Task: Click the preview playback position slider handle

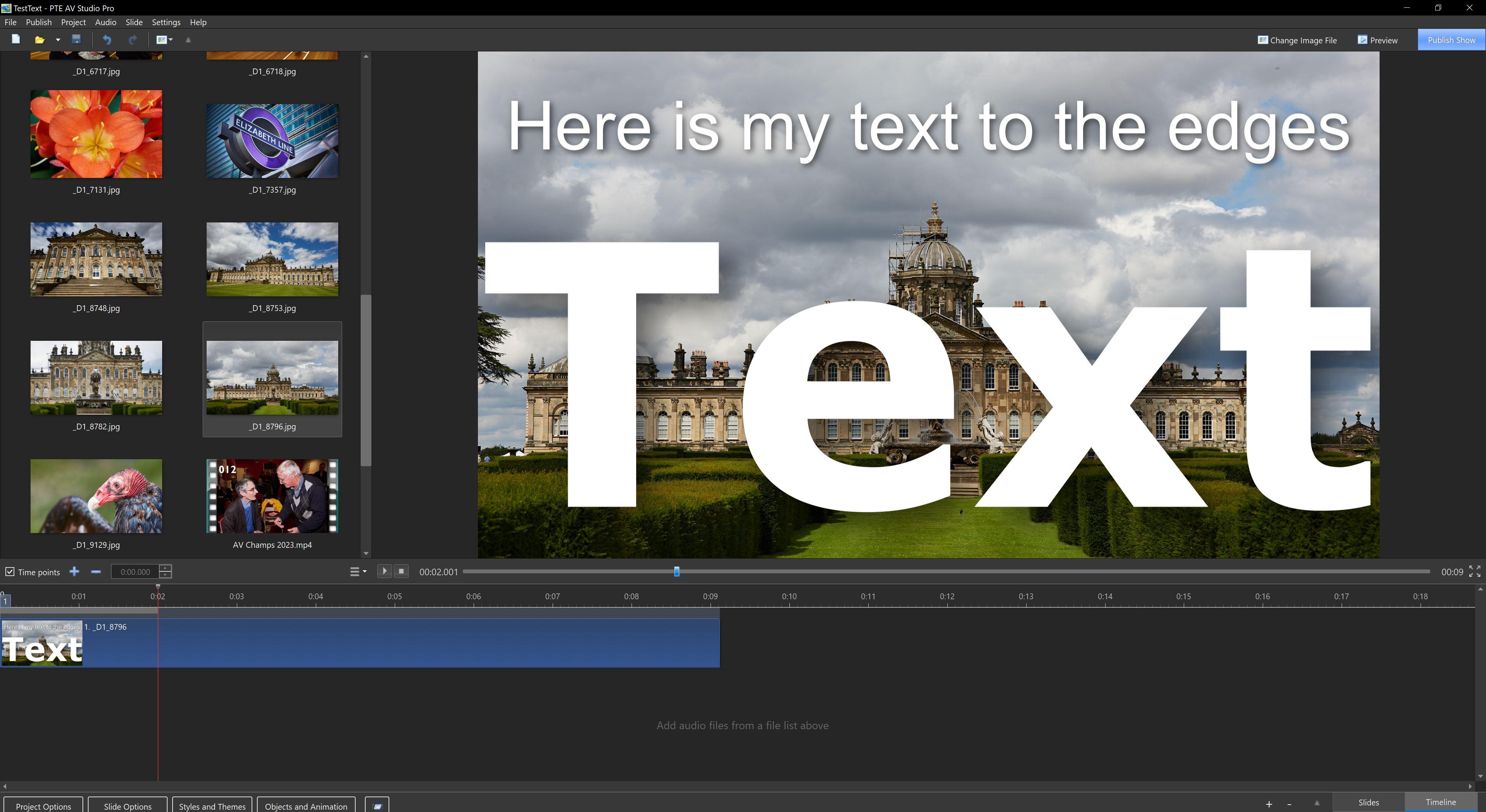Action: [677, 571]
